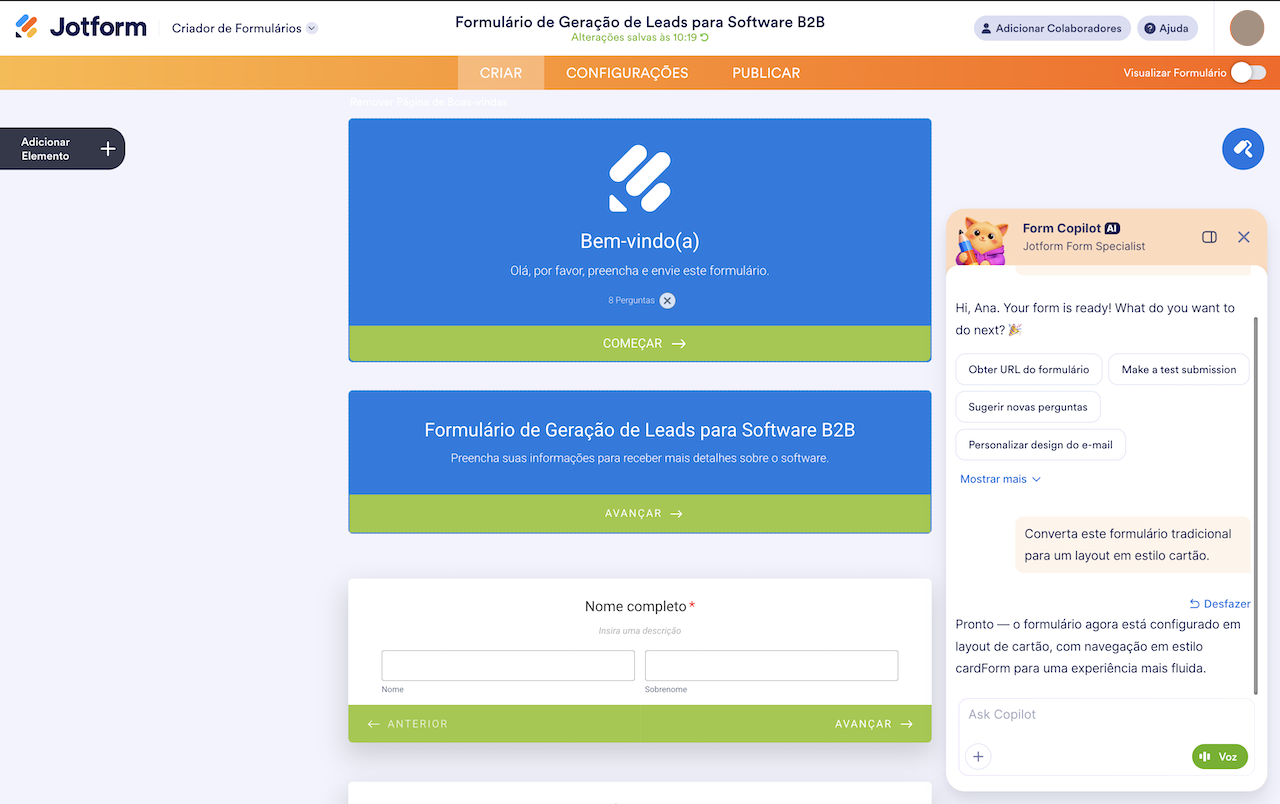Click the blue Form Copilot floating button
Image resolution: width=1280 pixels, height=804 pixels.
1243,148
